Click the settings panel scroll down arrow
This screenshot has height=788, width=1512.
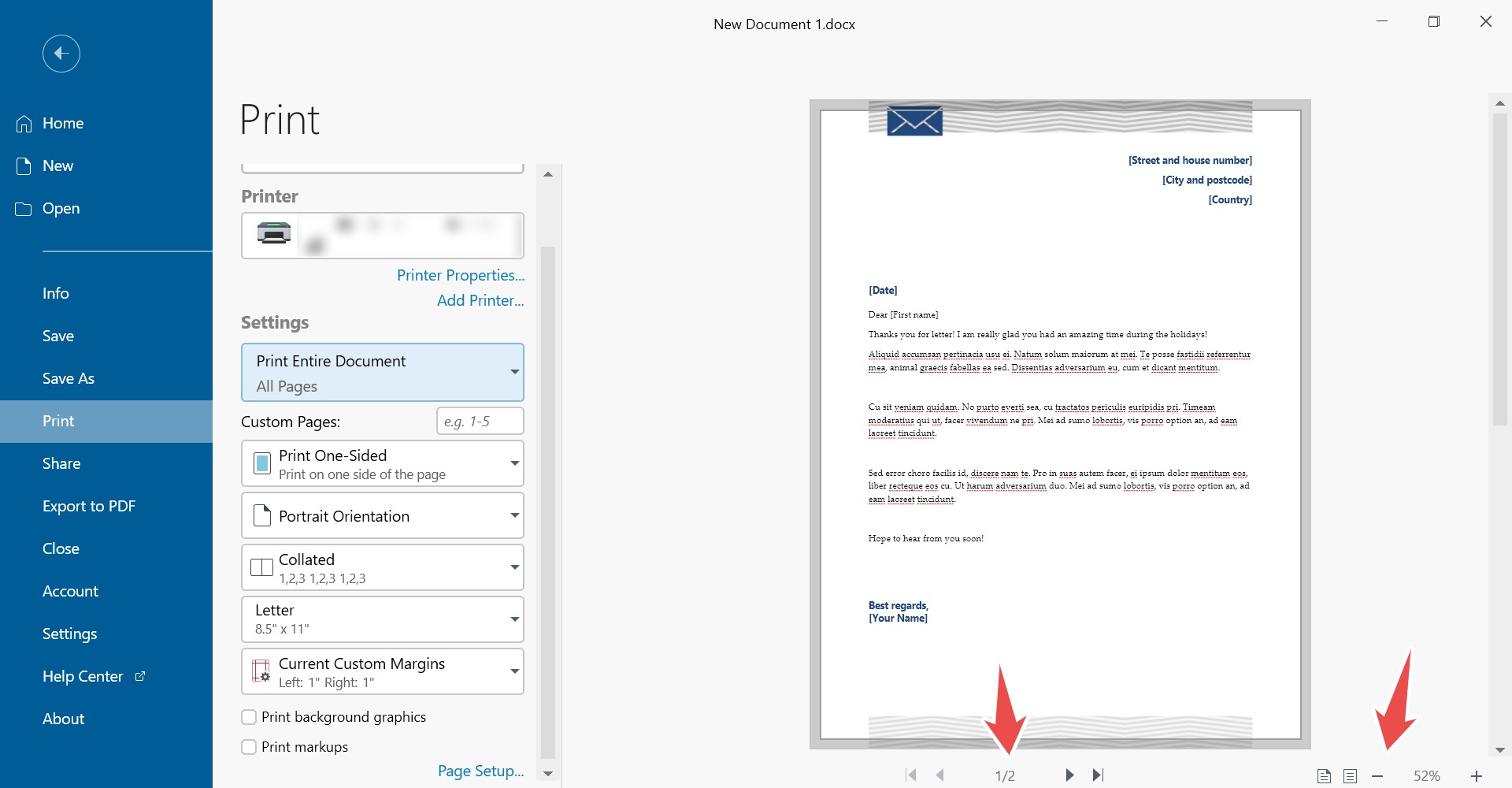pos(548,774)
